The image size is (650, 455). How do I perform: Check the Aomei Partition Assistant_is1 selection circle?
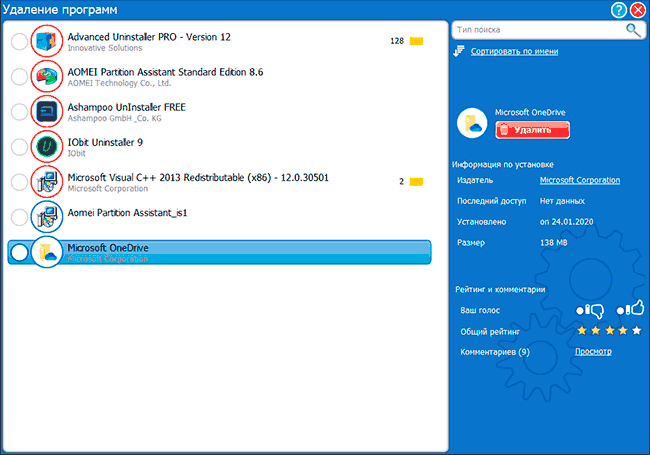19,217
